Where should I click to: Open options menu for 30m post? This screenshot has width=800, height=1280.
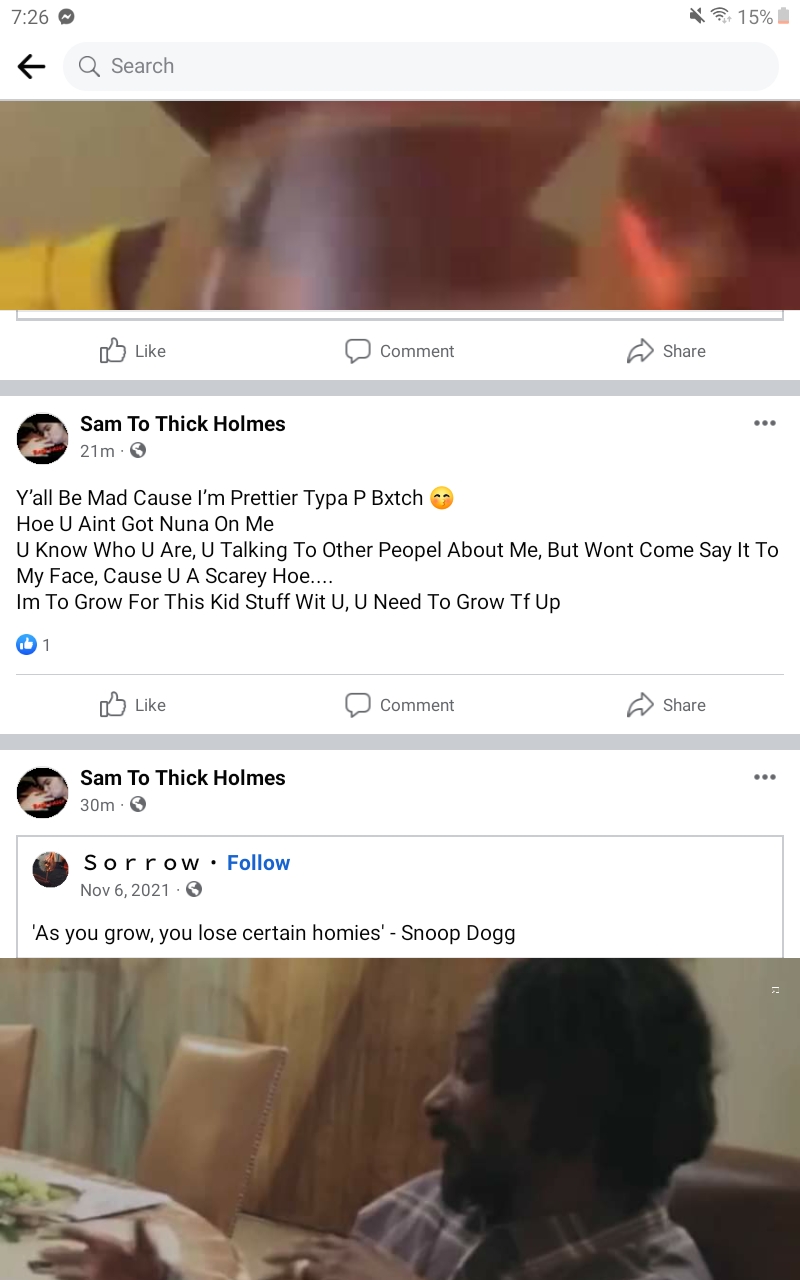(765, 777)
